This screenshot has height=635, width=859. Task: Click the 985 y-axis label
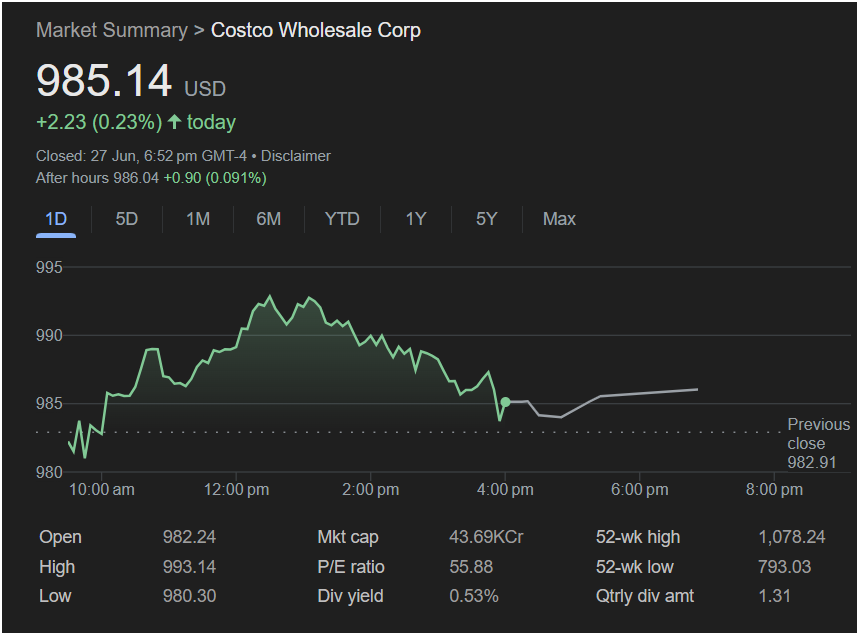[49, 404]
